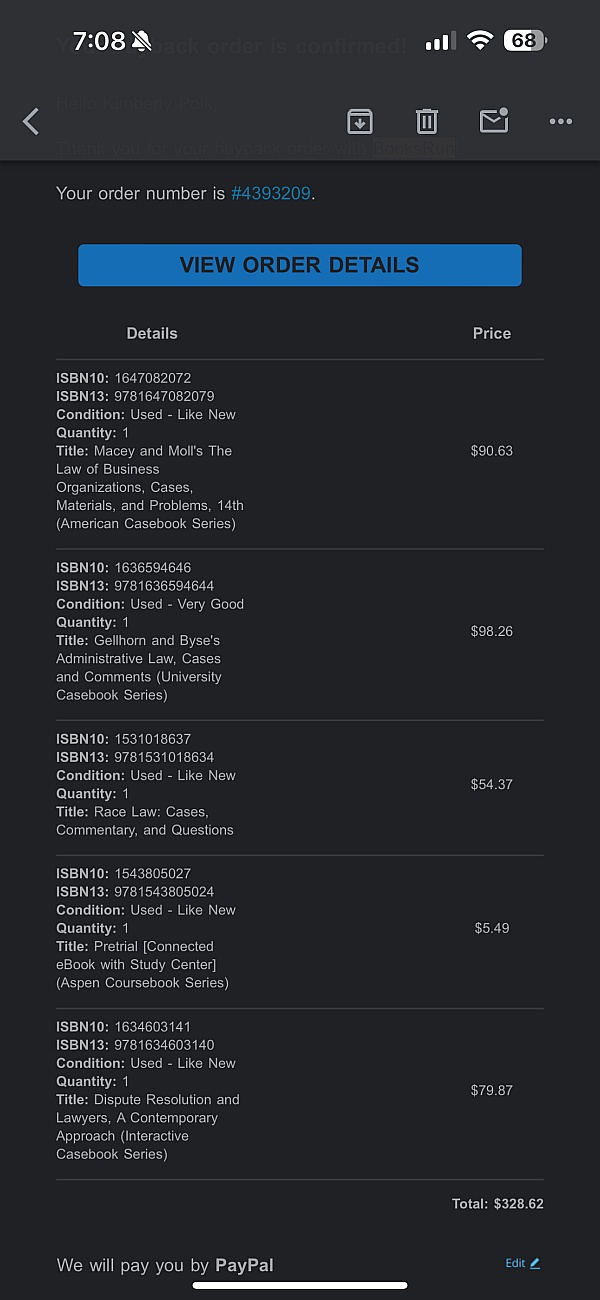
Task: Open the three-dot more options menu
Action: pyautogui.click(x=561, y=122)
